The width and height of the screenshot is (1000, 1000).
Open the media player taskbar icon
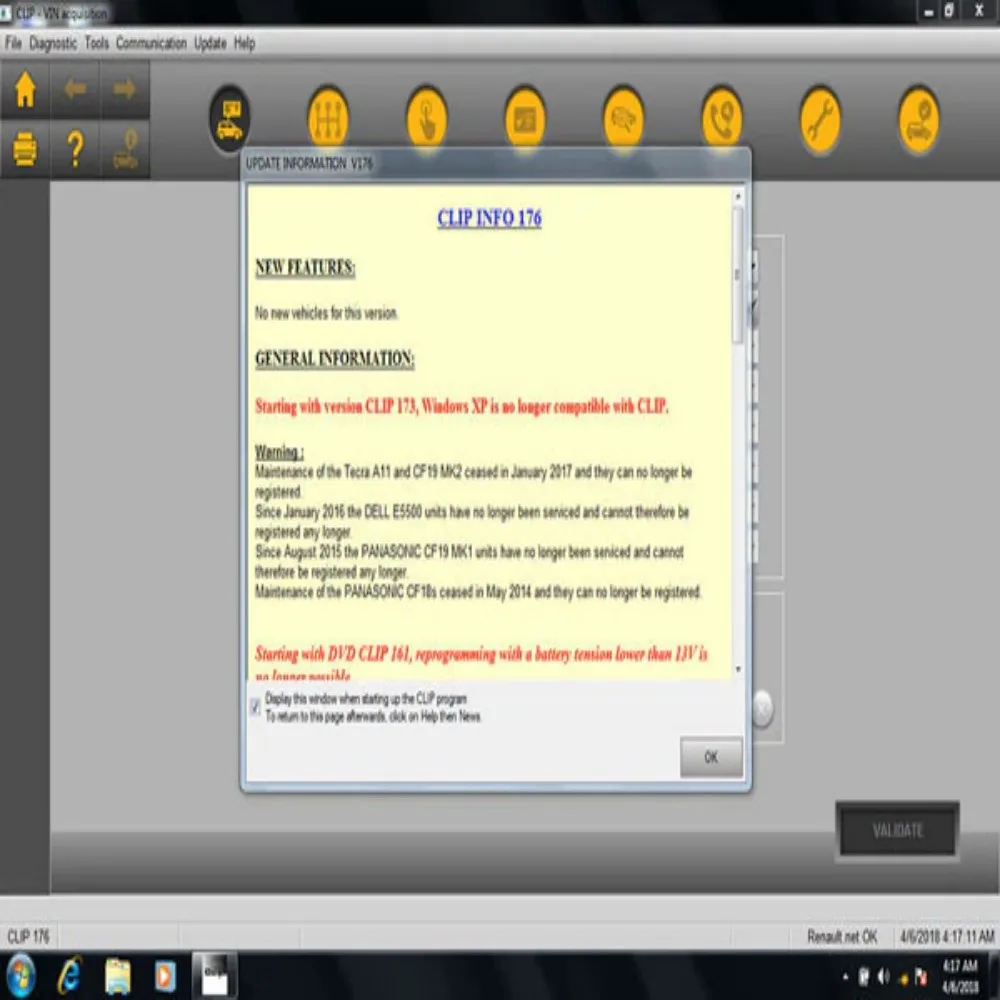tap(165, 976)
